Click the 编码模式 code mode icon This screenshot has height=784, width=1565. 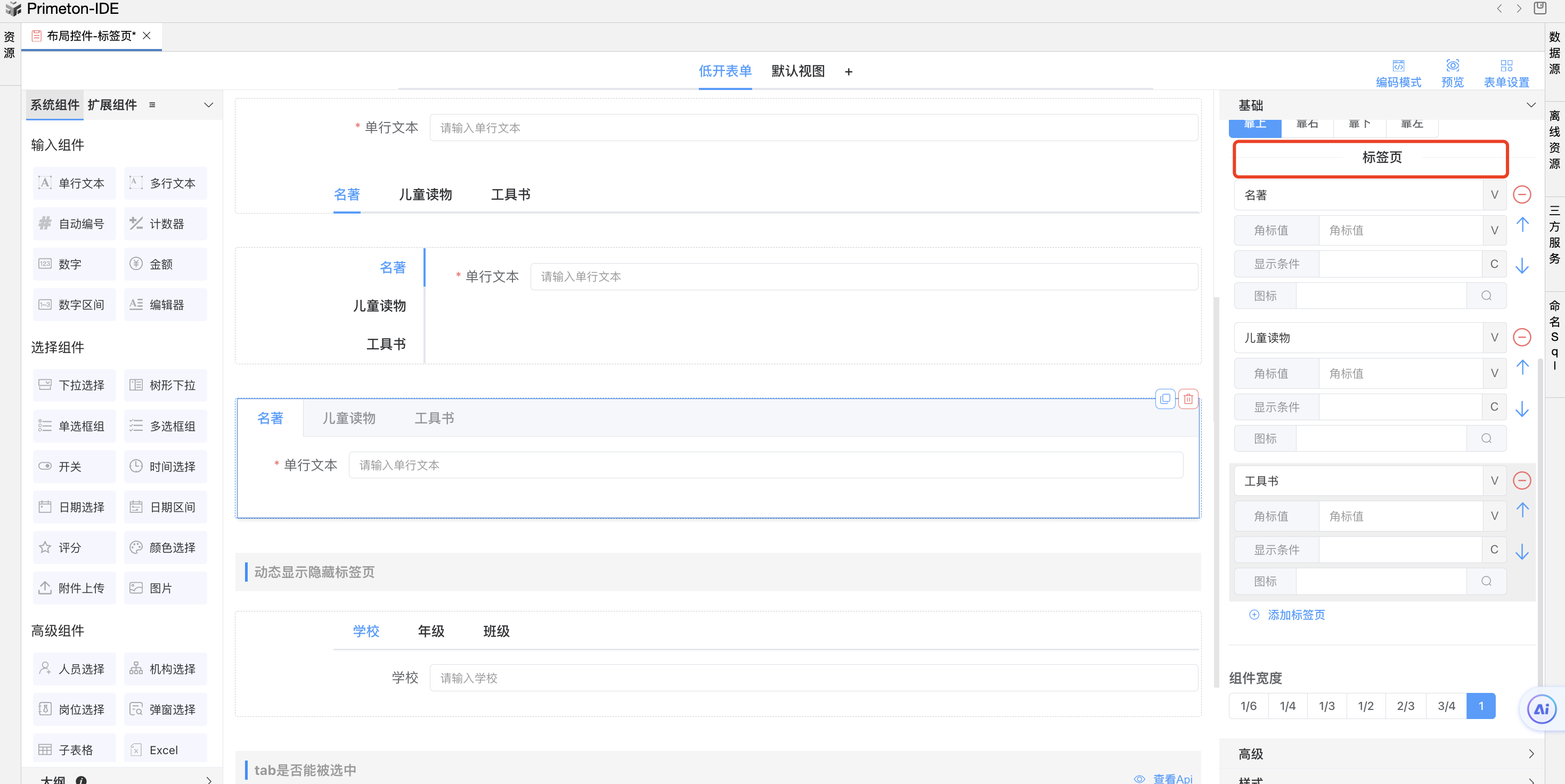pos(1398,66)
